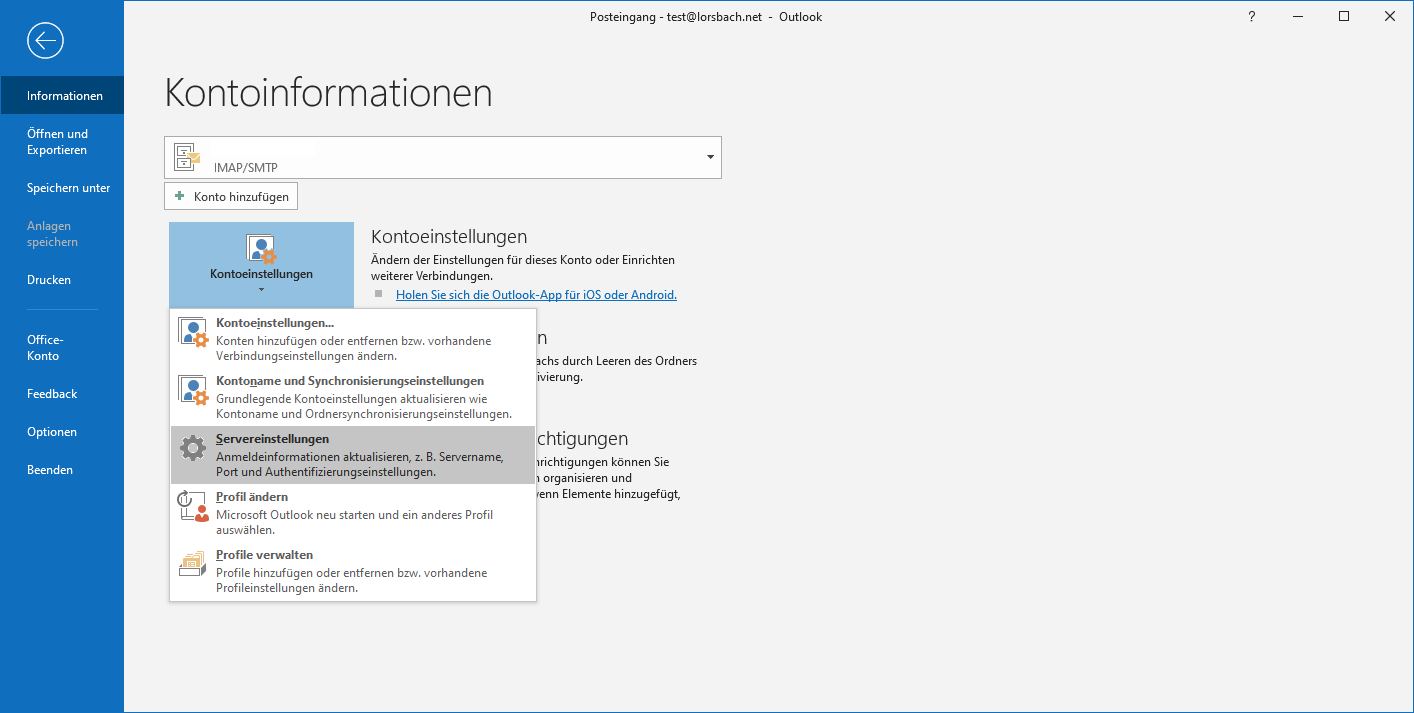This screenshot has width=1414, height=713.
Task: Open Office-Konto page
Action: click(62, 348)
